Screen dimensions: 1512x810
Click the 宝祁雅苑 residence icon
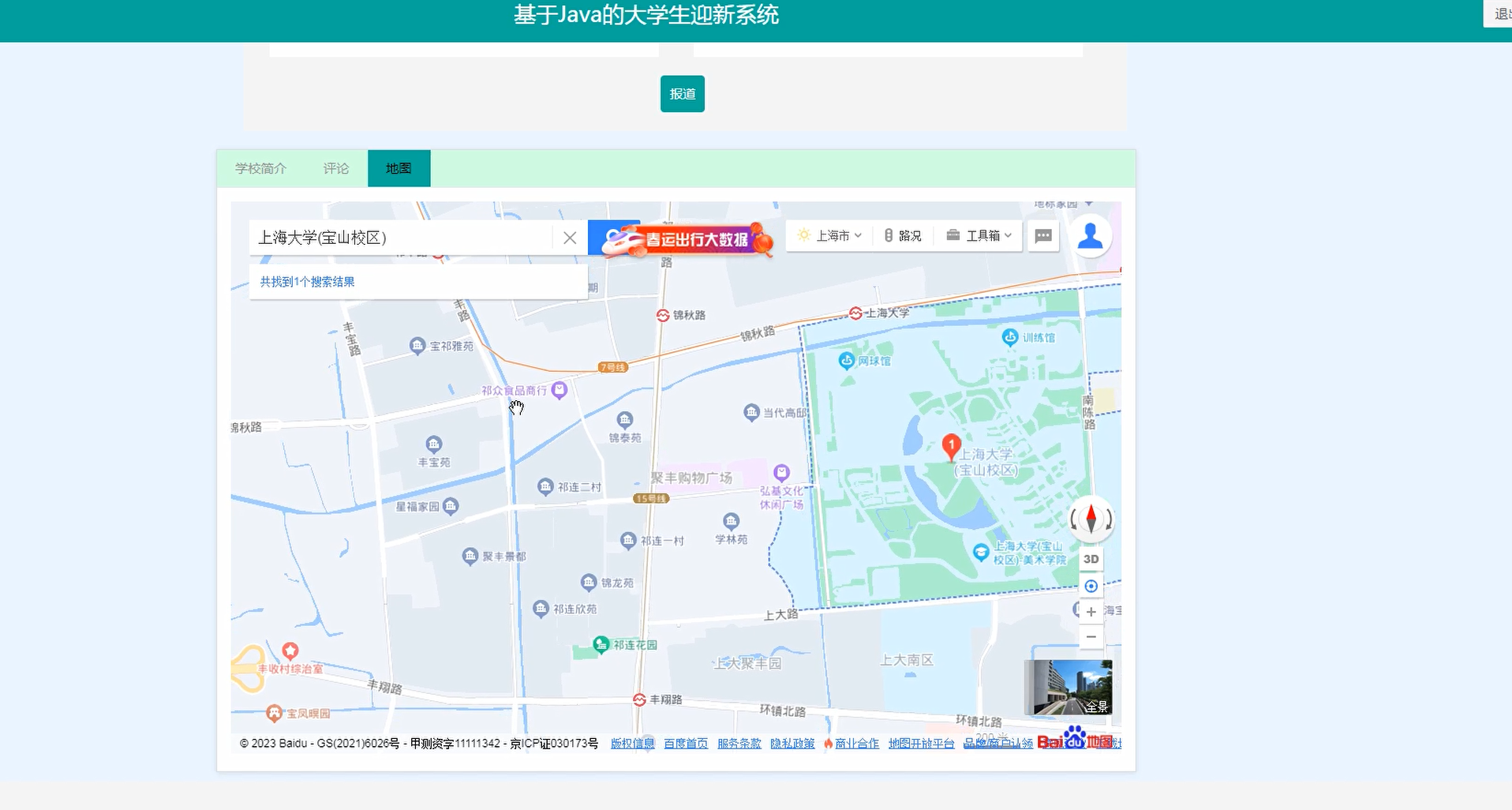click(x=417, y=346)
